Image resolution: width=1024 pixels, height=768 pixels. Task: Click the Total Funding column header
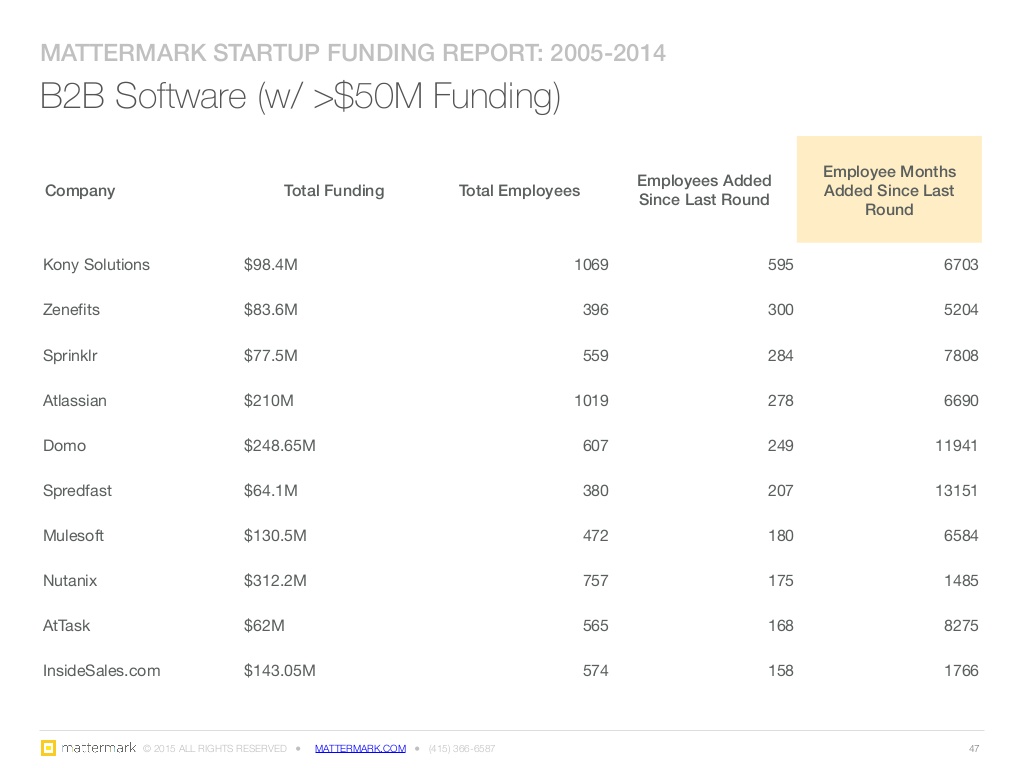click(x=334, y=191)
